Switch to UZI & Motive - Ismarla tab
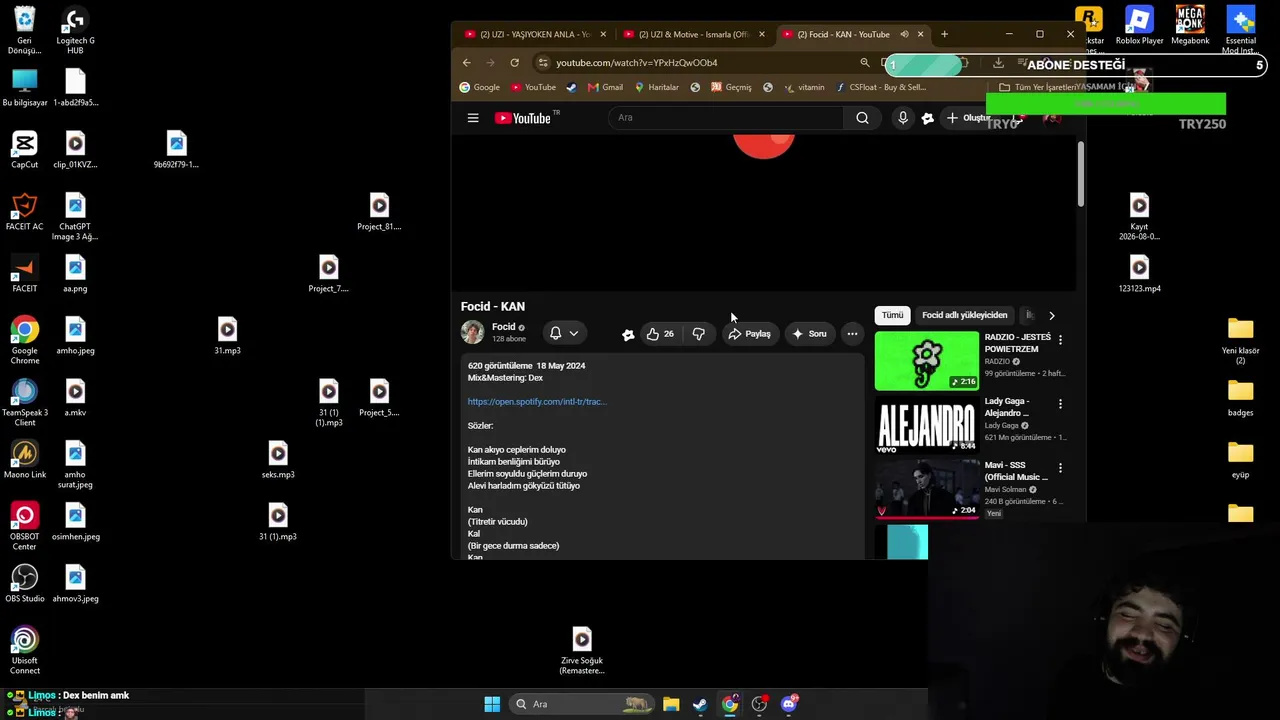This screenshot has height=720, width=1280. (x=693, y=34)
